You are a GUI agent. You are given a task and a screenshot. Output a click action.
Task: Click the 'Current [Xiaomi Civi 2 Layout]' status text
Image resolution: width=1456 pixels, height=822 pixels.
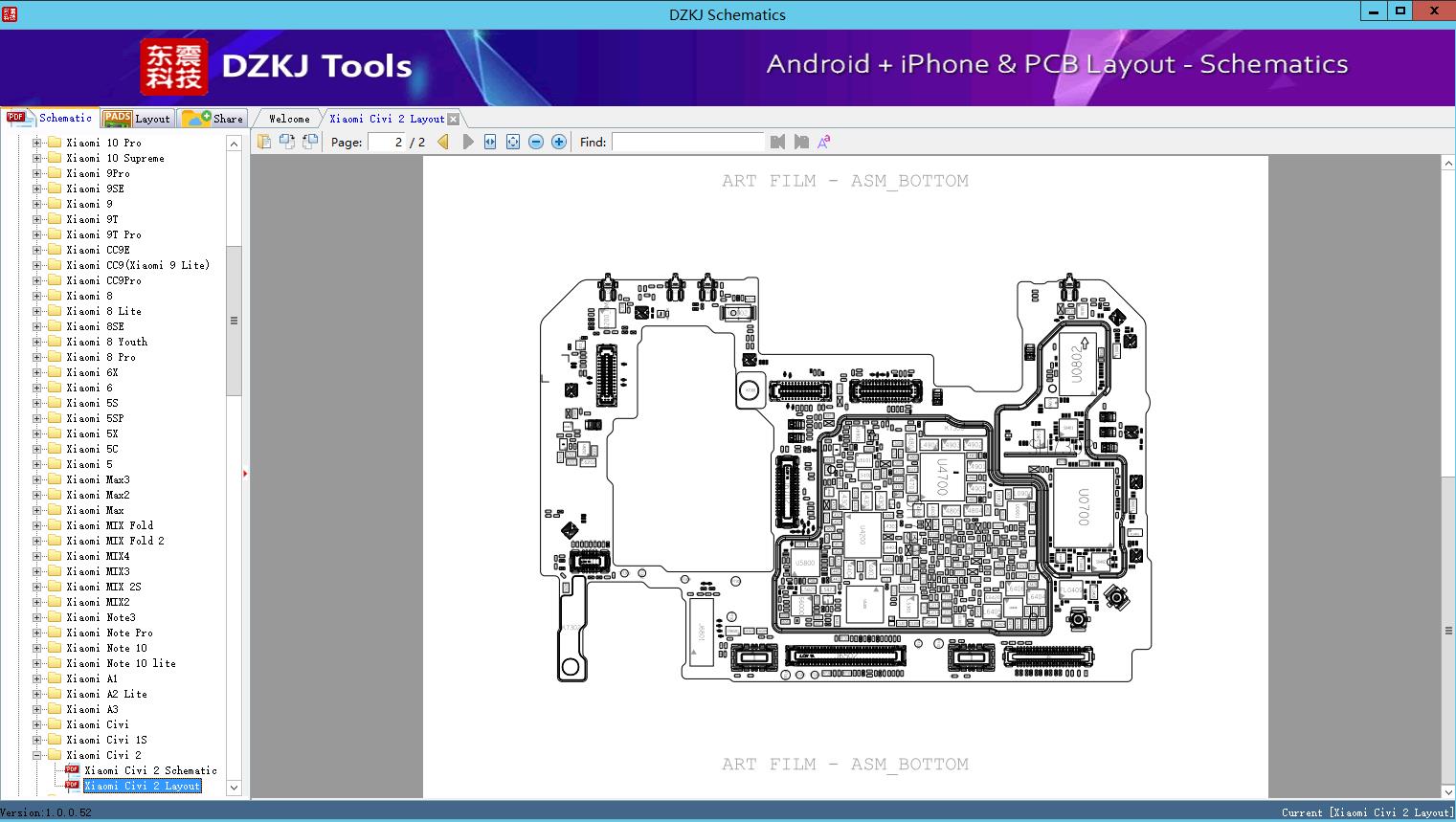1367,812
